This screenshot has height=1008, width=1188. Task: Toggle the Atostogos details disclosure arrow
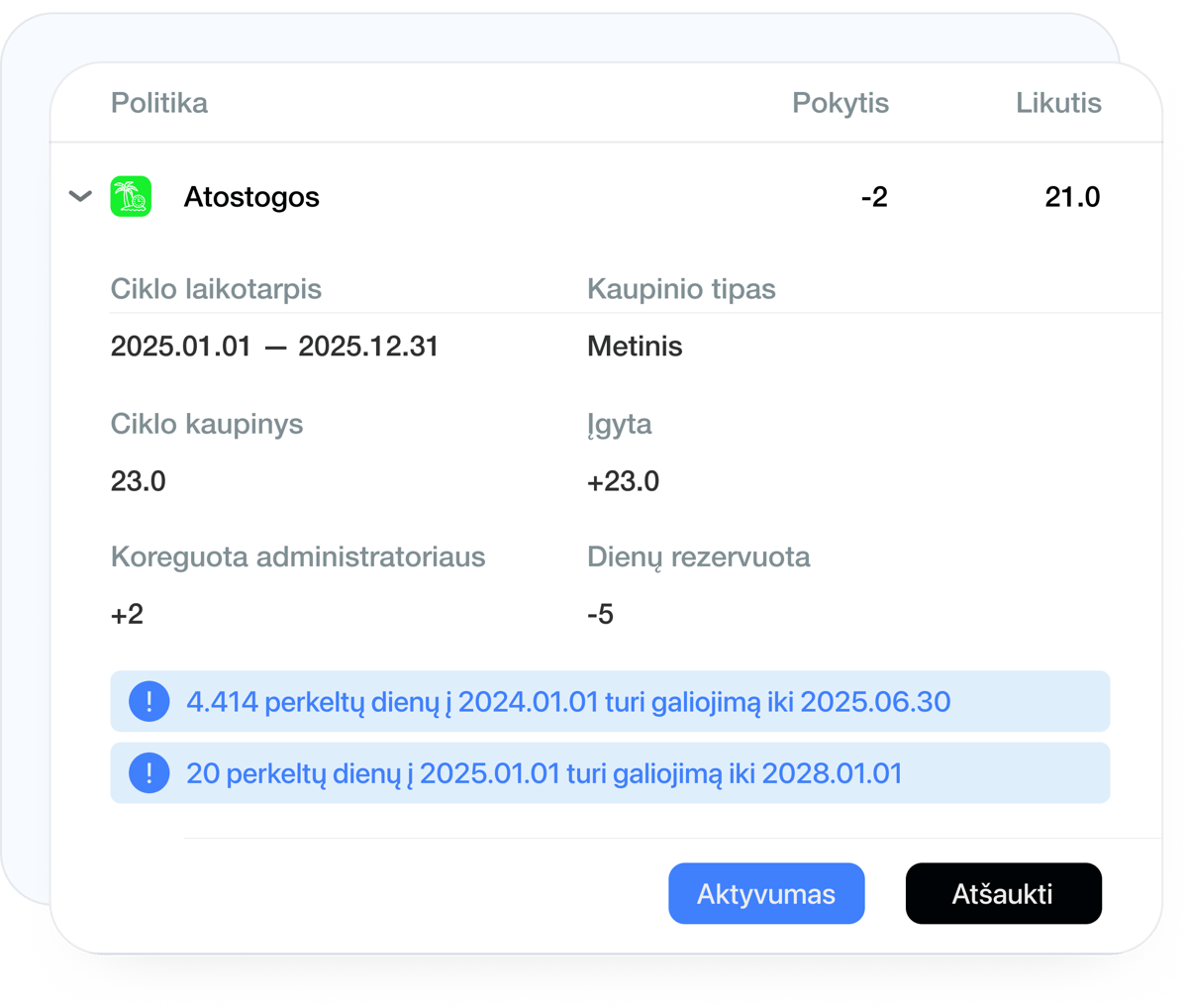pos(79,196)
